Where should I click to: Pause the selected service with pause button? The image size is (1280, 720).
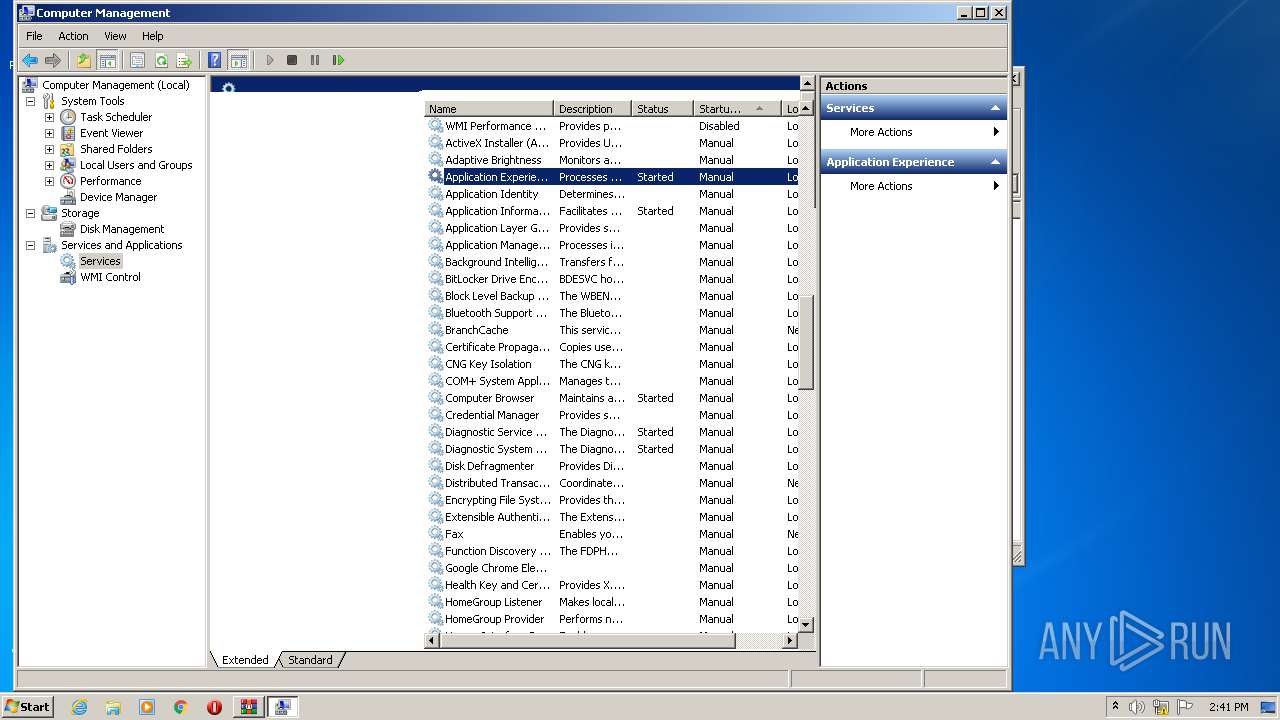pos(315,60)
